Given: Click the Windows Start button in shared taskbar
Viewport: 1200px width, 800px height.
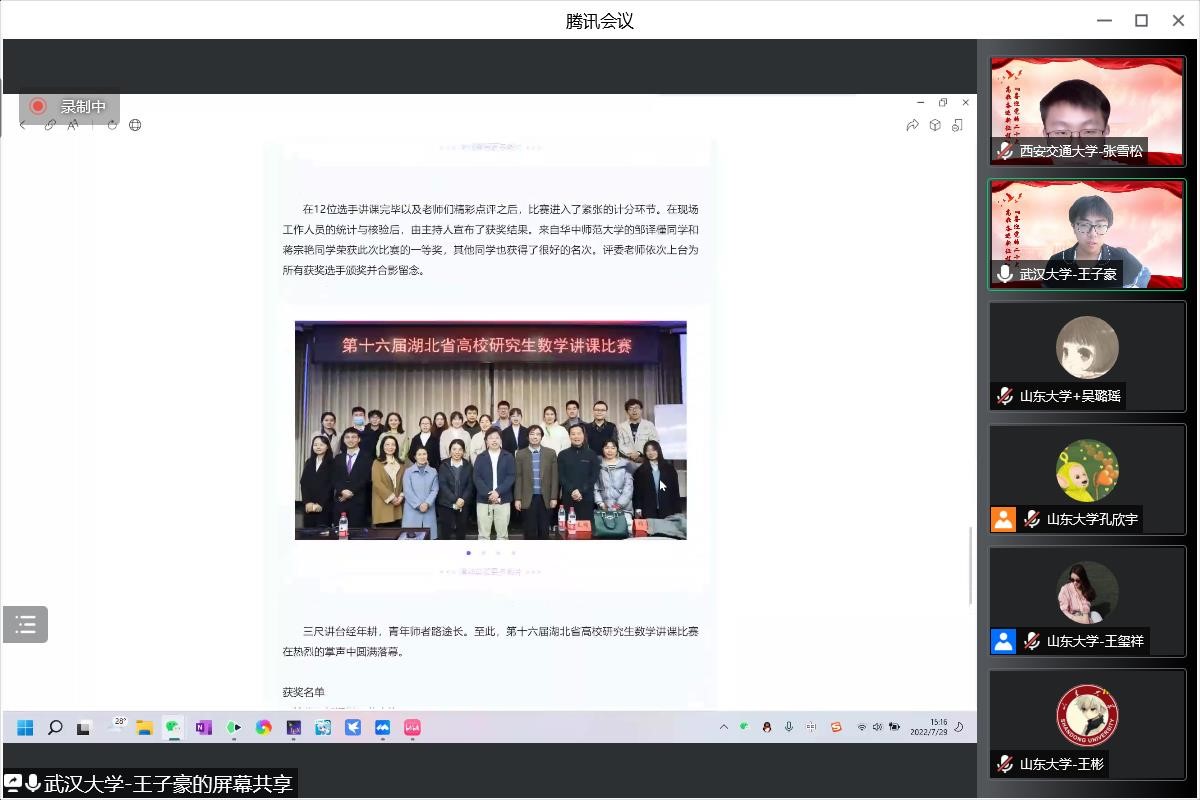Looking at the screenshot, I should (x=25, y=727).
